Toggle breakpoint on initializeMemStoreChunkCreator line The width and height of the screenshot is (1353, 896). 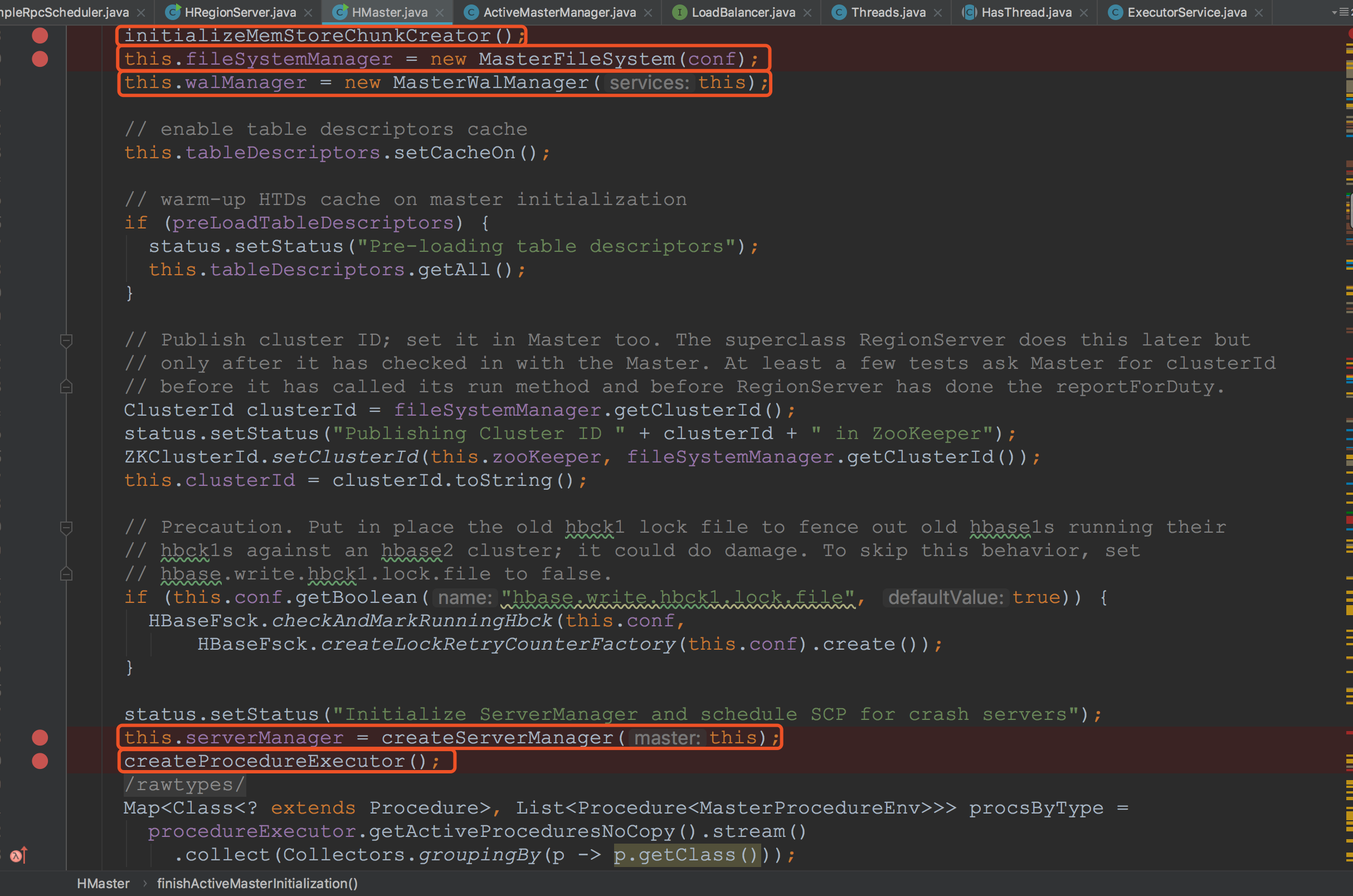(x=40, y=36)
